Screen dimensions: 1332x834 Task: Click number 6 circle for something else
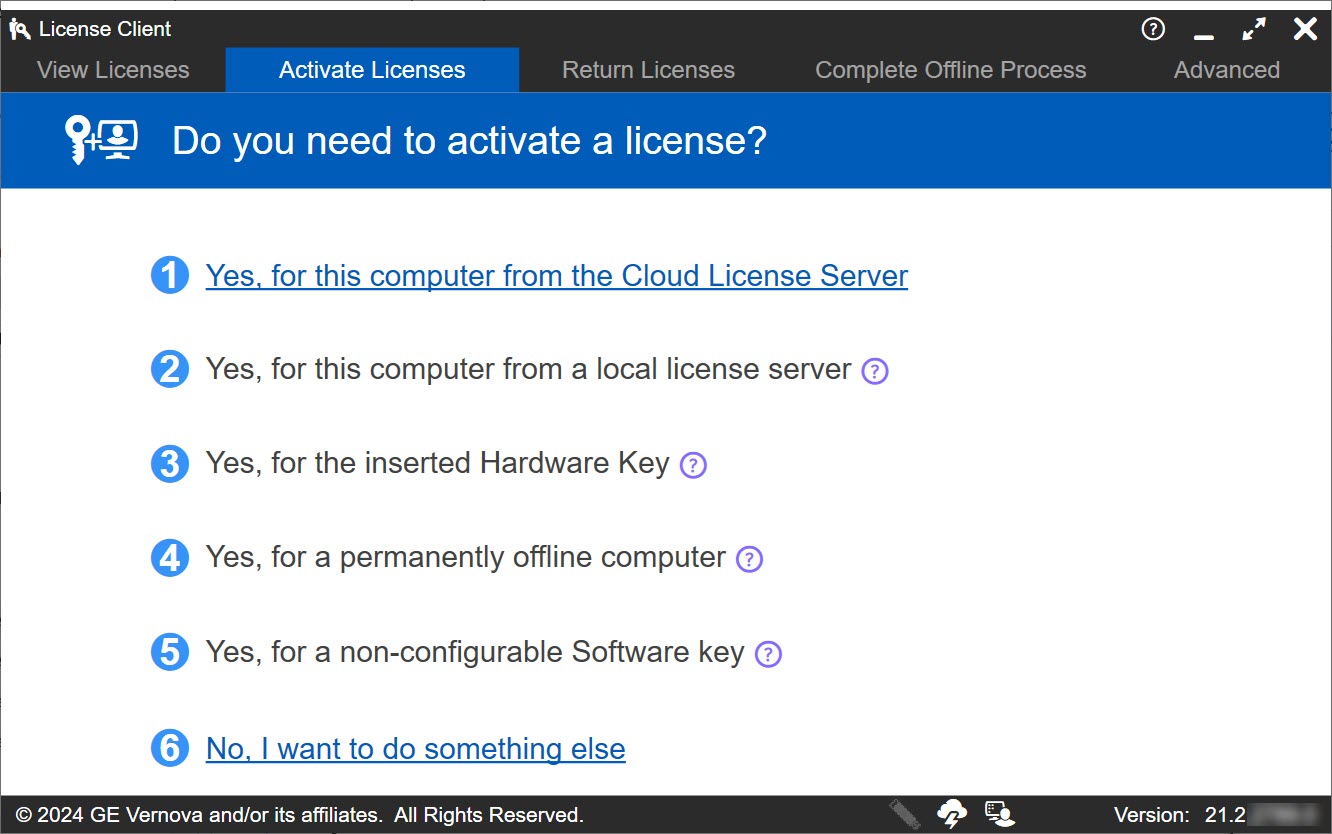(x=170, y=748)
